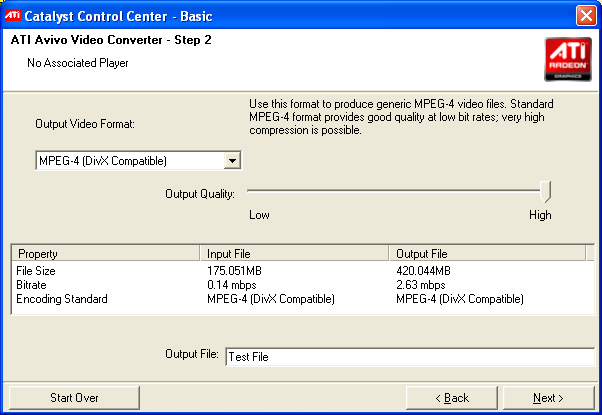The image size is (602, 415).
Task: Click the Input File column header
Action: pyautogui.click(x=294, y=254)
